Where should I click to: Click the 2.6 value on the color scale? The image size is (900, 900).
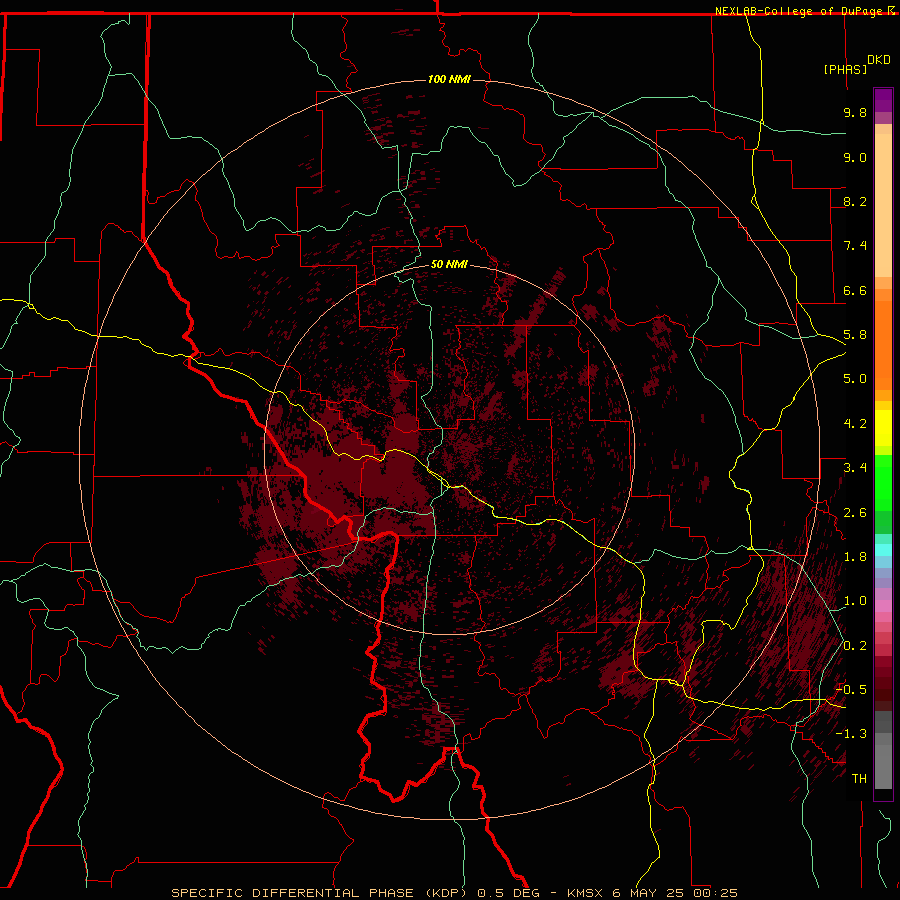(x=855, y=513)
